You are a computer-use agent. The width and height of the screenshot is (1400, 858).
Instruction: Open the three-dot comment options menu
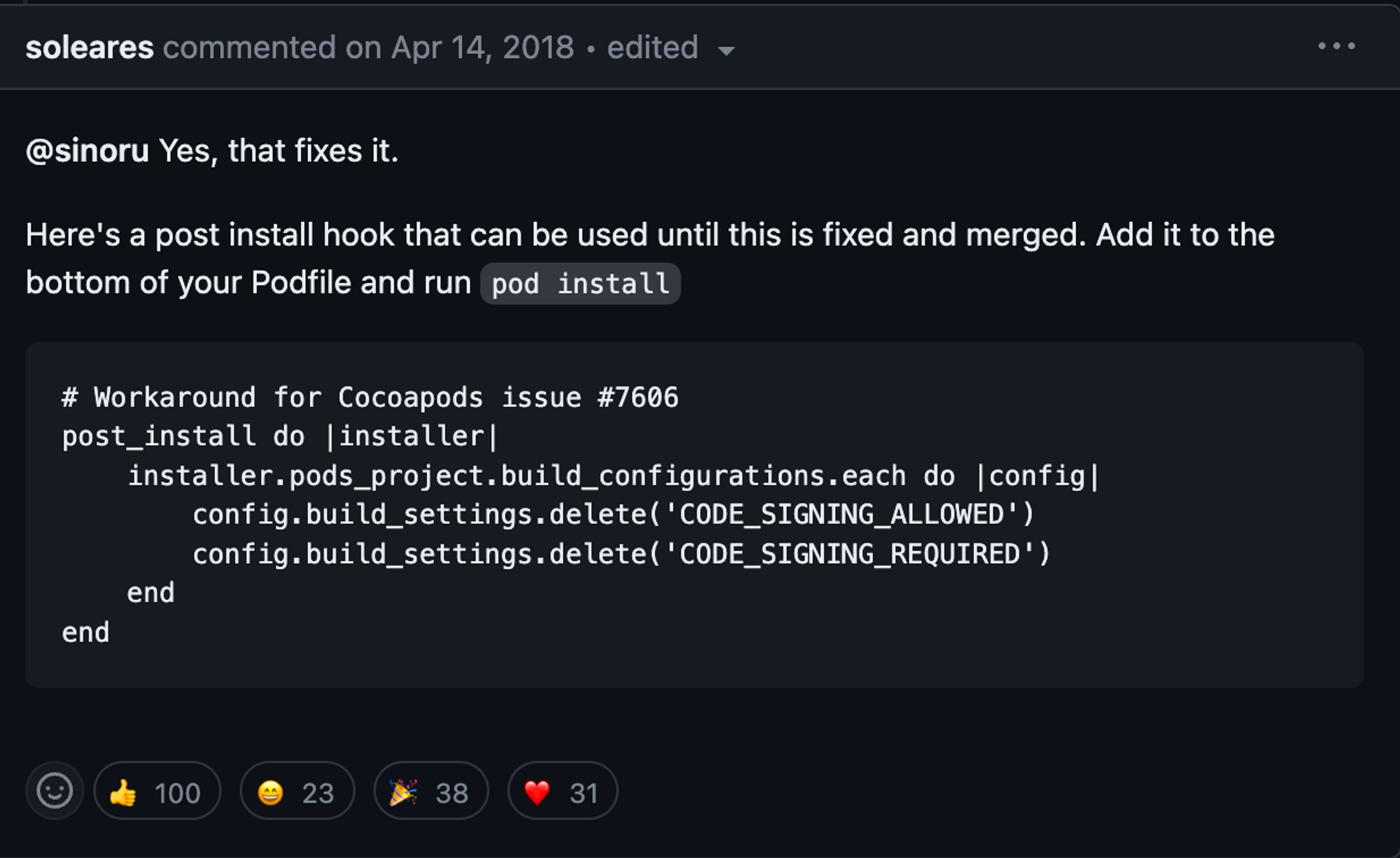coord(1336,47)
